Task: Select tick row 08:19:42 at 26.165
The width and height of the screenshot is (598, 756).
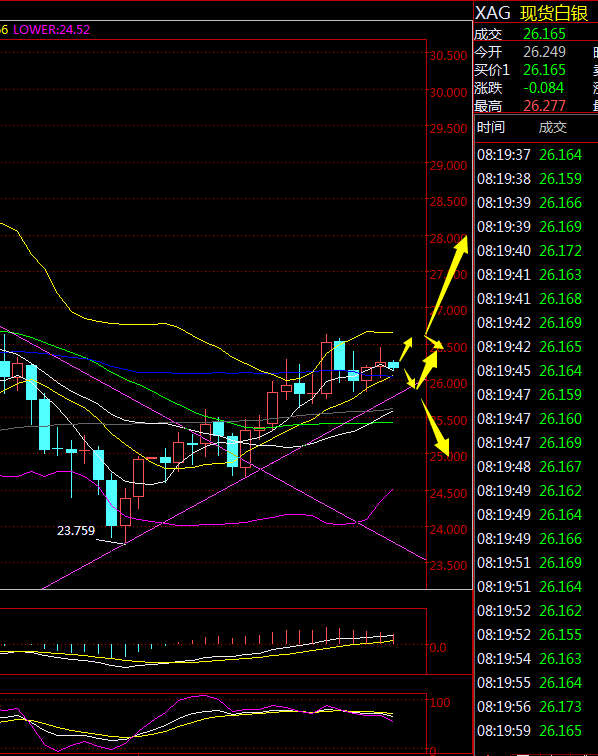Action: coord(530,347)
